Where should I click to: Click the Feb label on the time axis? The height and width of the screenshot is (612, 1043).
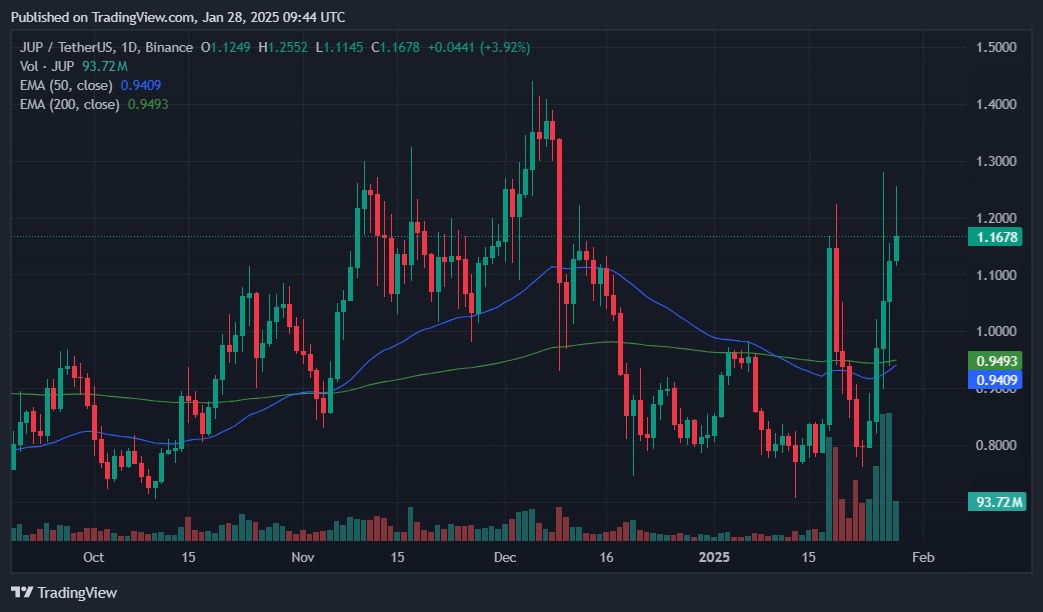922,557
